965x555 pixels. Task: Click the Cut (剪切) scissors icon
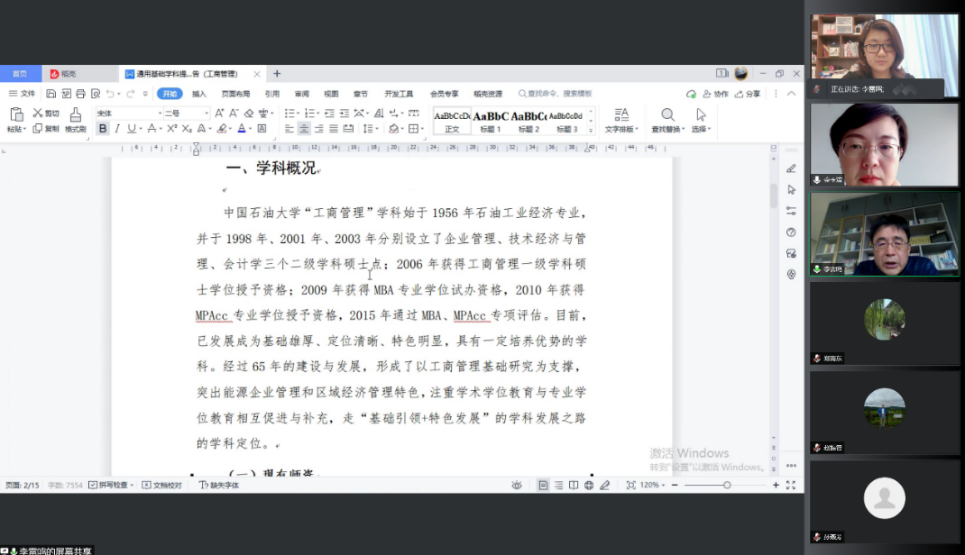(39, 113)
